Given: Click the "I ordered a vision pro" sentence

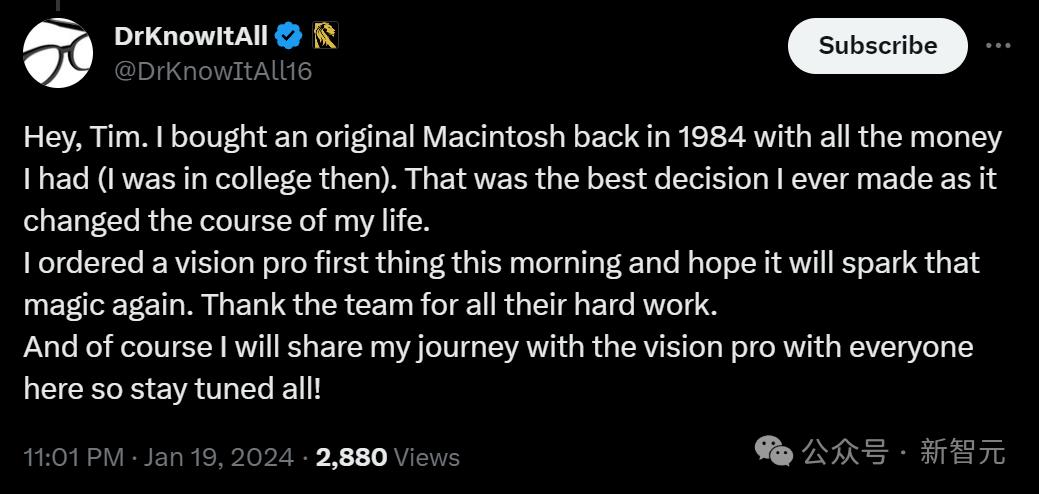Looking at the screenshot, I should [200, 263].
